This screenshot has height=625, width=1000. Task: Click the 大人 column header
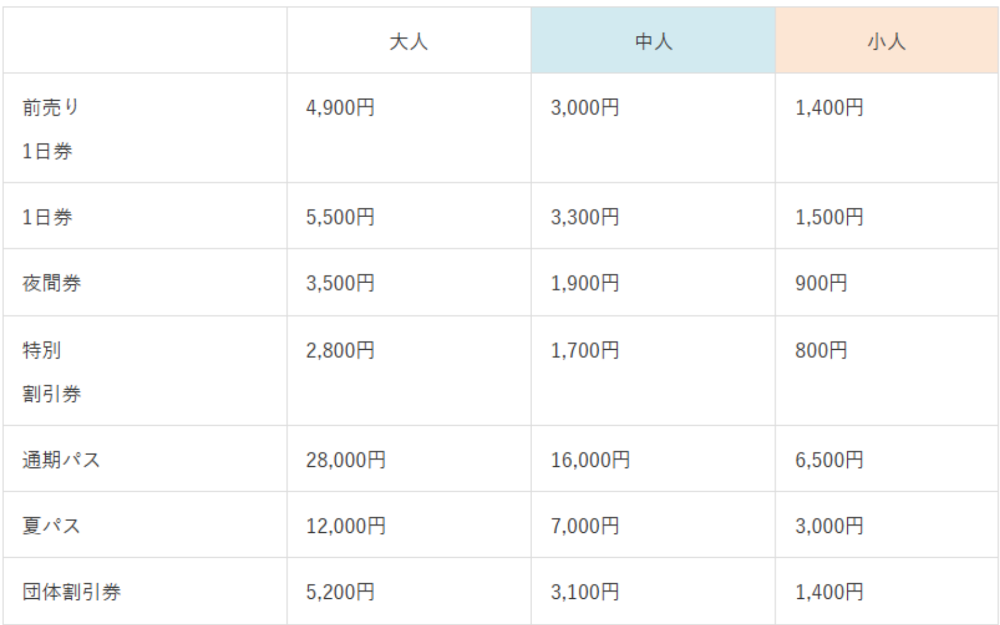click(408, 42)
